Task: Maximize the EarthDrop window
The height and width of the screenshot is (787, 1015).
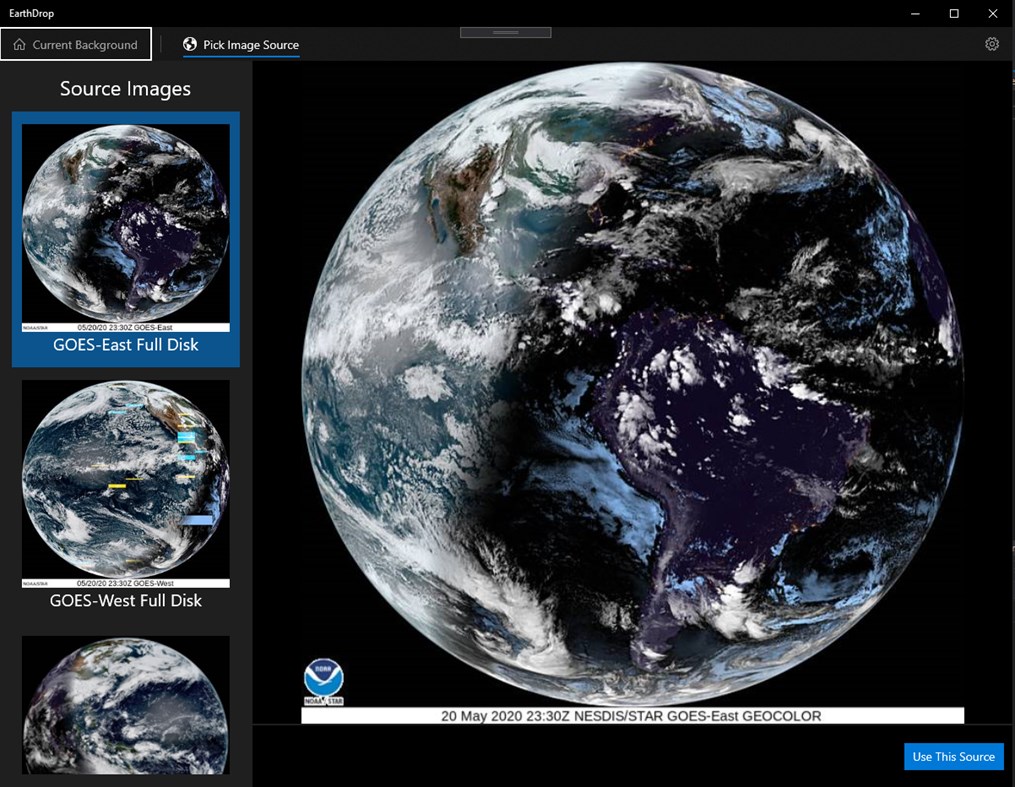Action: (954, 14)
